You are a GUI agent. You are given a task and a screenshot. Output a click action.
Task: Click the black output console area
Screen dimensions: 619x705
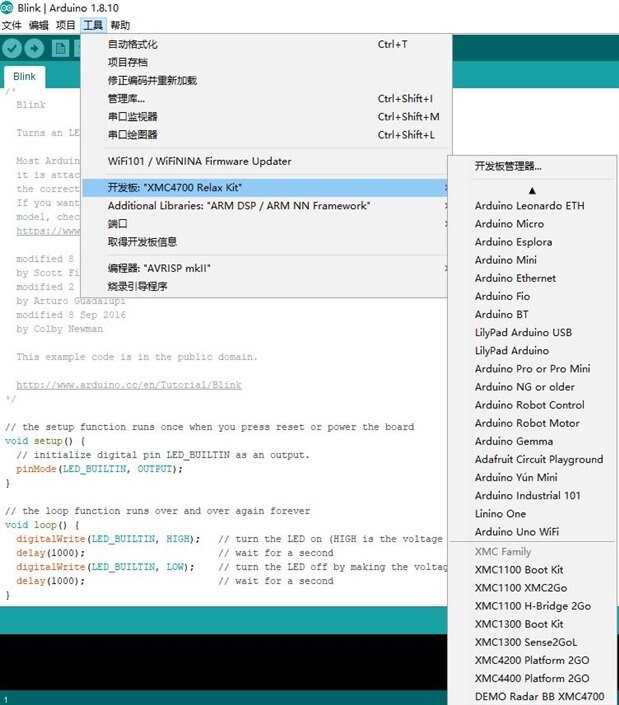(223, 662)
